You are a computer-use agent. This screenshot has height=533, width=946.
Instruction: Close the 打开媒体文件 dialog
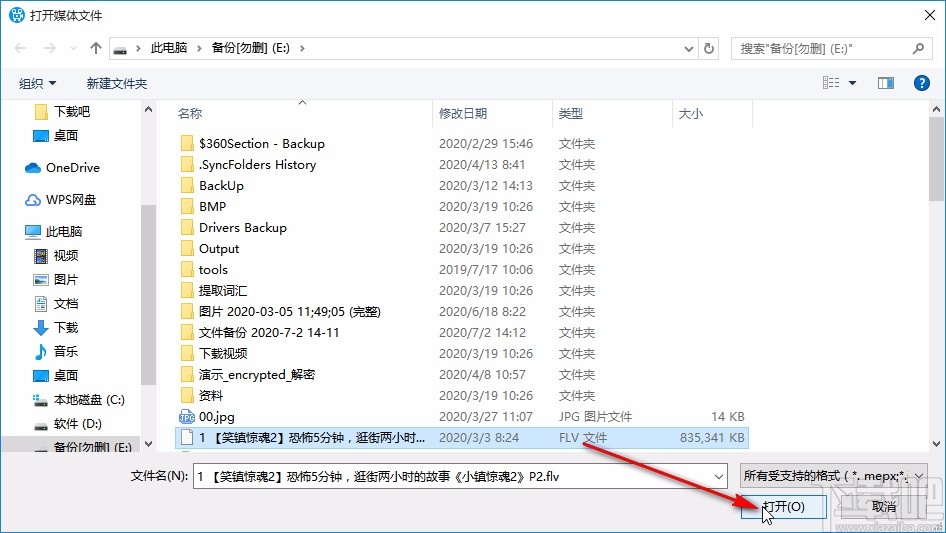(930, 15)
